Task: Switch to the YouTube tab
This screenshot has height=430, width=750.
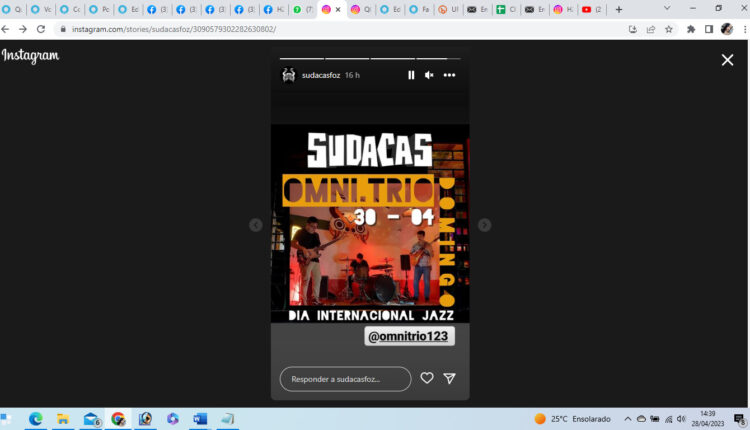Action: pyautogui.click(x=592, y=9)
